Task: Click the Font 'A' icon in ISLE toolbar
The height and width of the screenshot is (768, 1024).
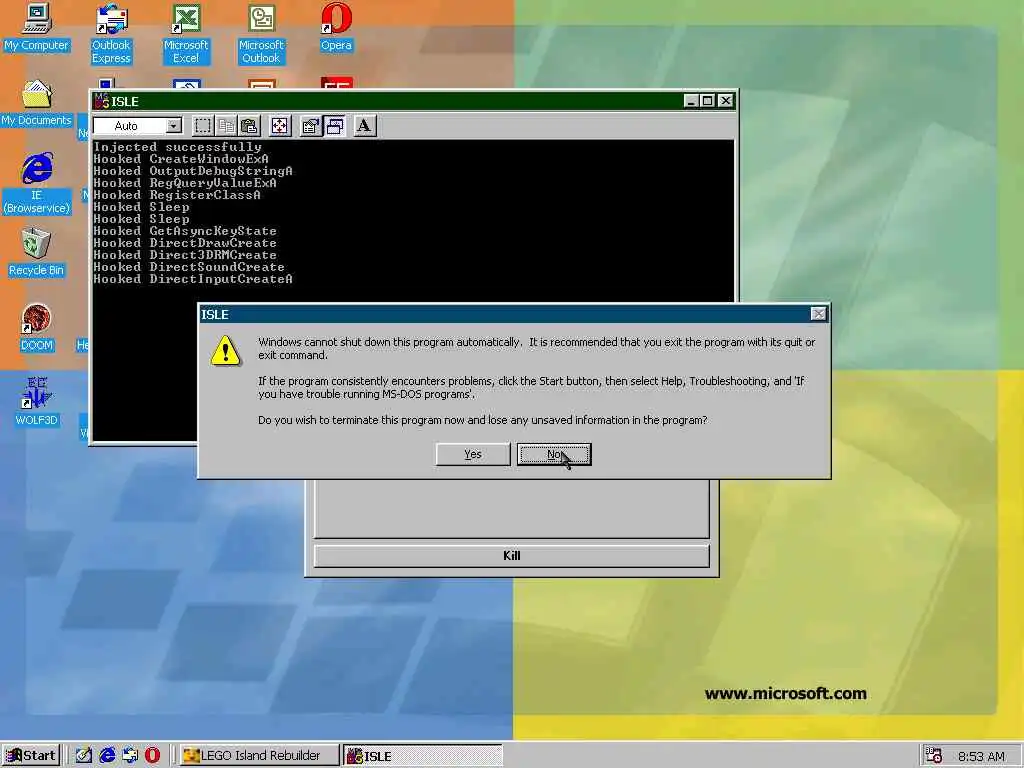Action: pos(364,125)
